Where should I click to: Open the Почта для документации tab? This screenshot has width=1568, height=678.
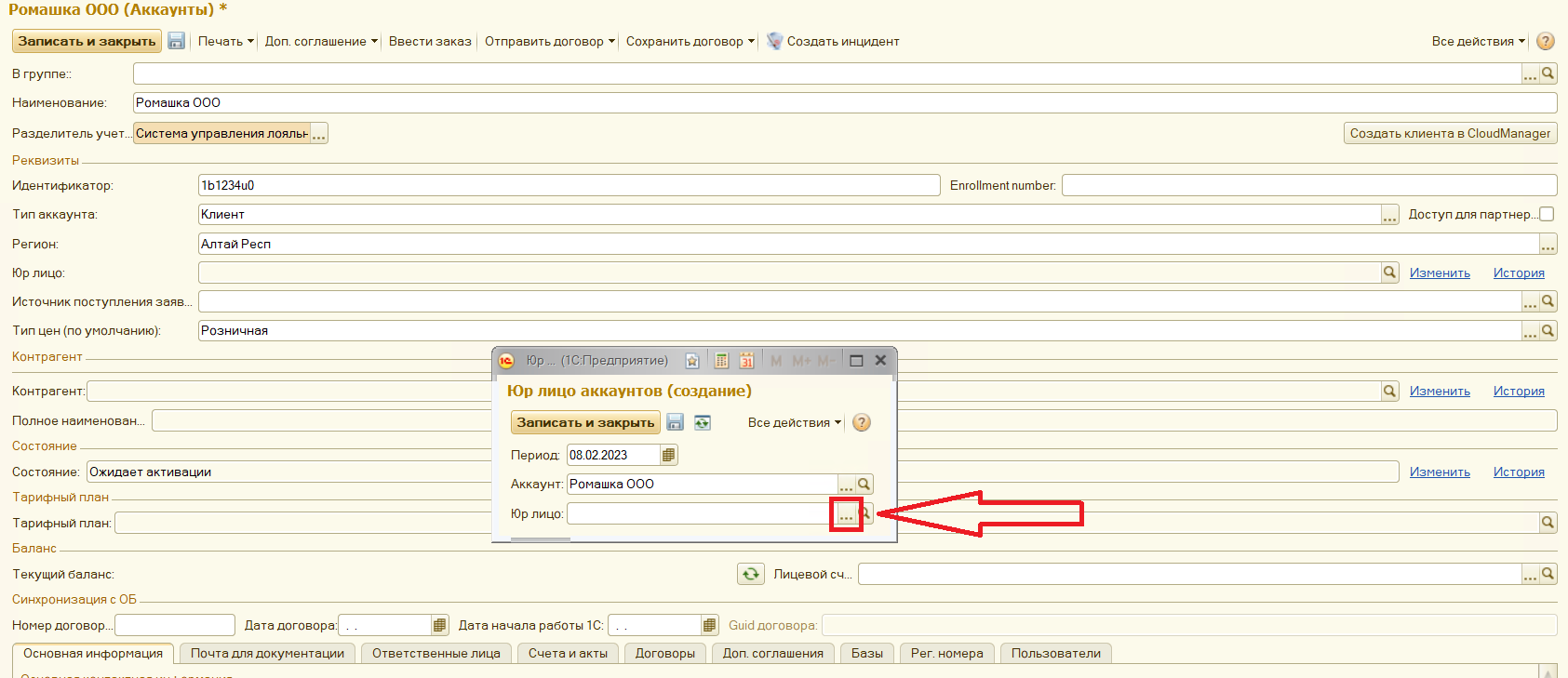click(268, 654)
